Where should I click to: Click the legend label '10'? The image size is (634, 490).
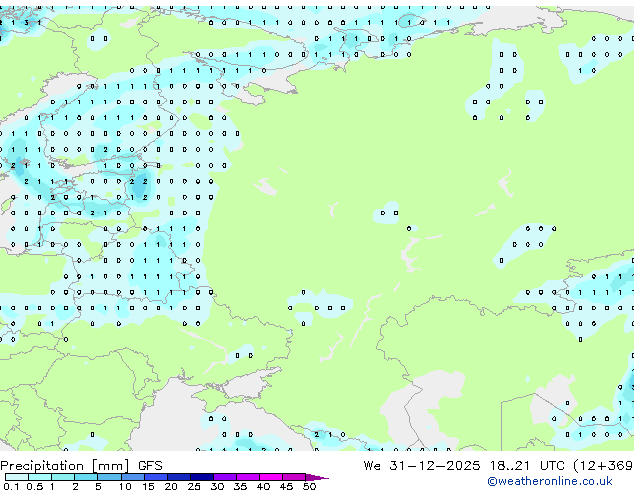pyautogui.click(x=125, y=486)
